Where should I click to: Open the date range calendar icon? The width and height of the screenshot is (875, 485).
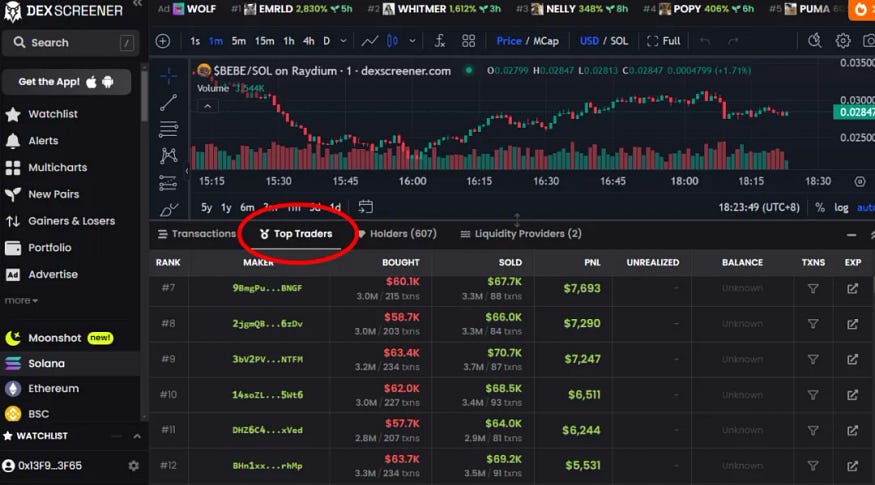tap(366, 207)
